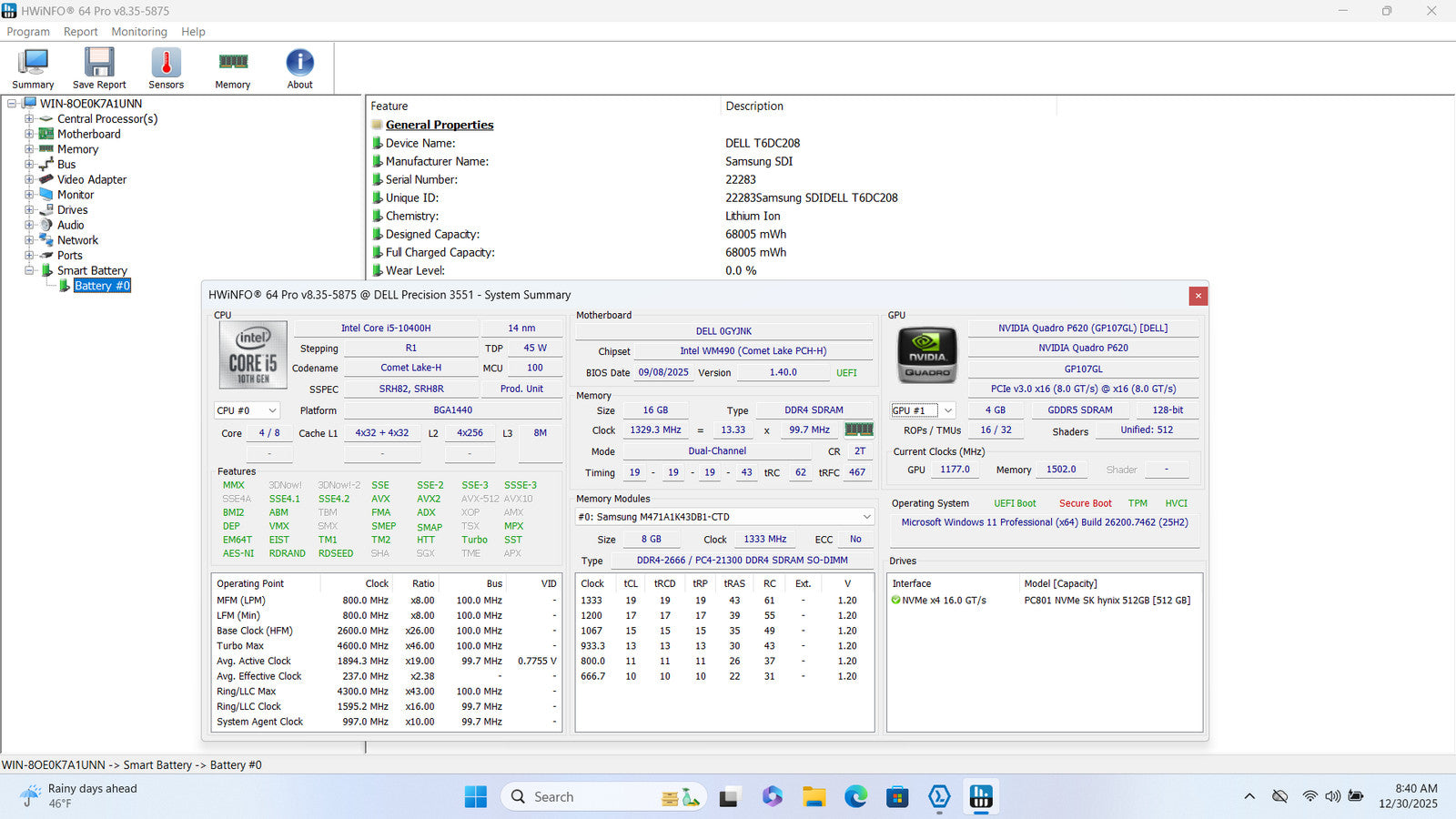Select Battery #0 tree item
Viewport: 1456px width, 819px height.
pos(102,286)
